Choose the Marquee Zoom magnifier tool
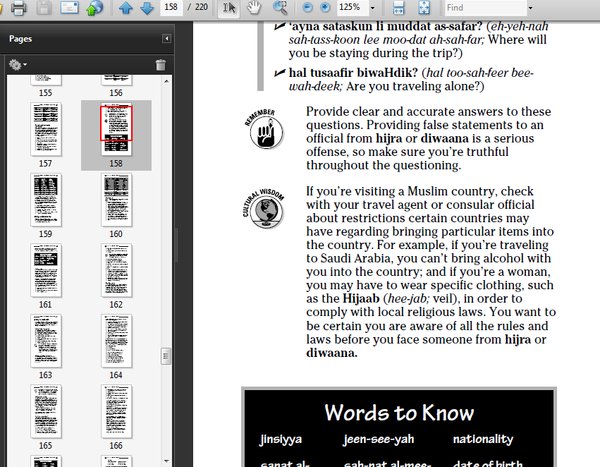Viewport: 600px width, 467px height. pos(280,8)
